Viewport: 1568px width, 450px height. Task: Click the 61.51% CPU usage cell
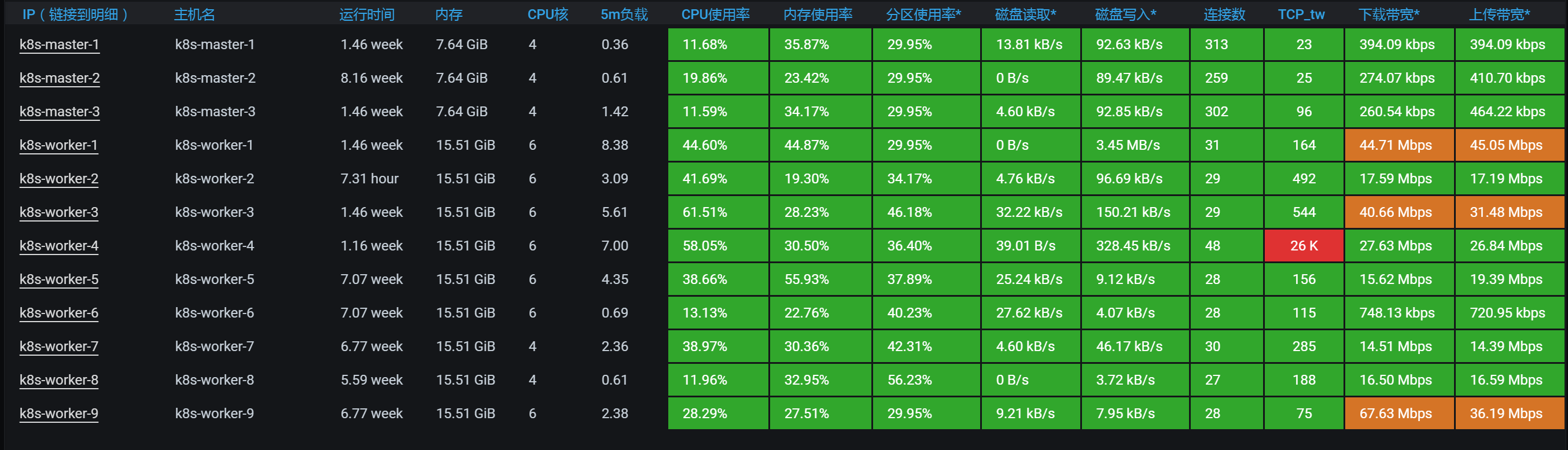click(717, 212)
